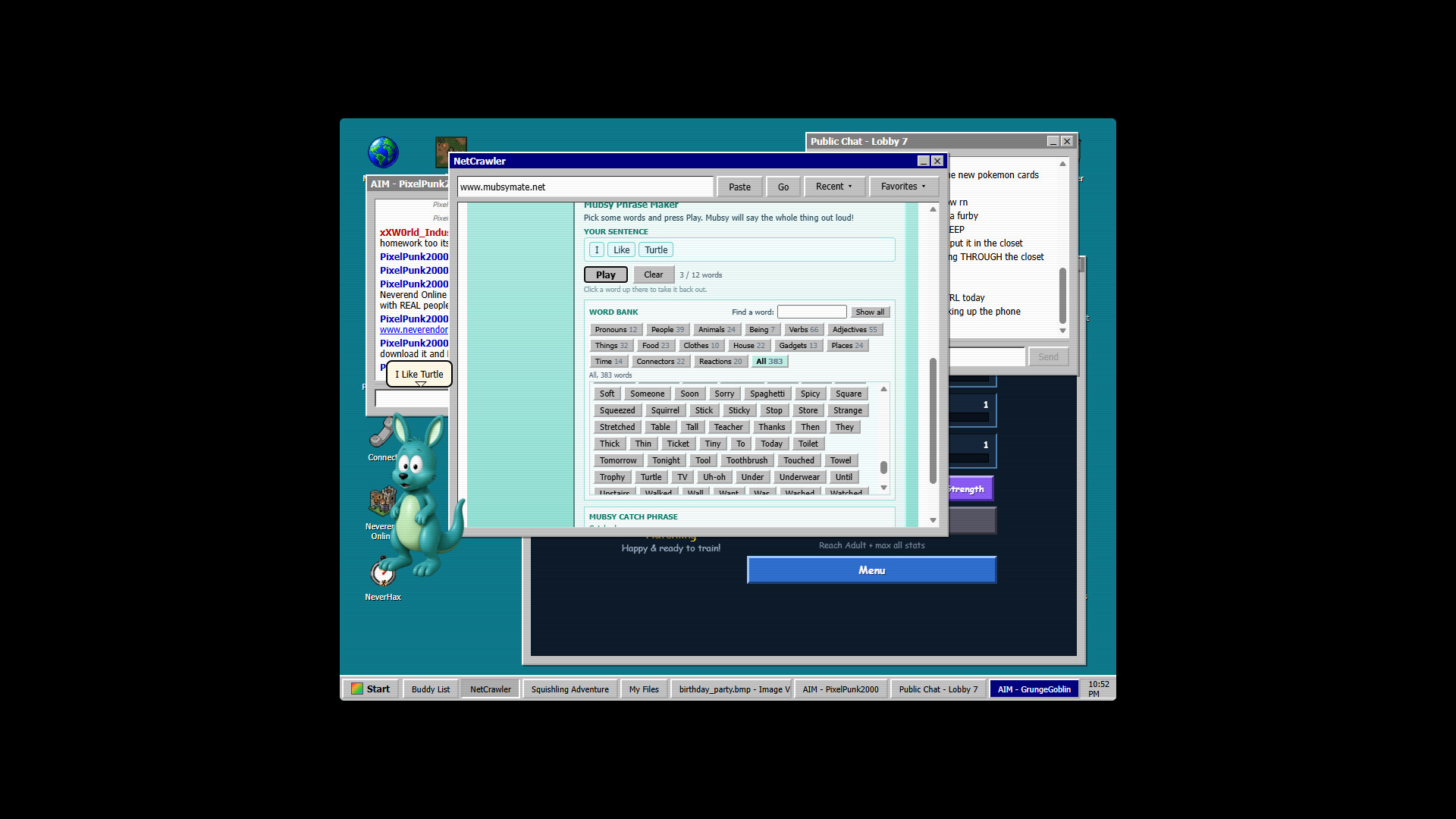Add the word Underwear
This screenshot has width=1456, height=819.
coord(799,477)
